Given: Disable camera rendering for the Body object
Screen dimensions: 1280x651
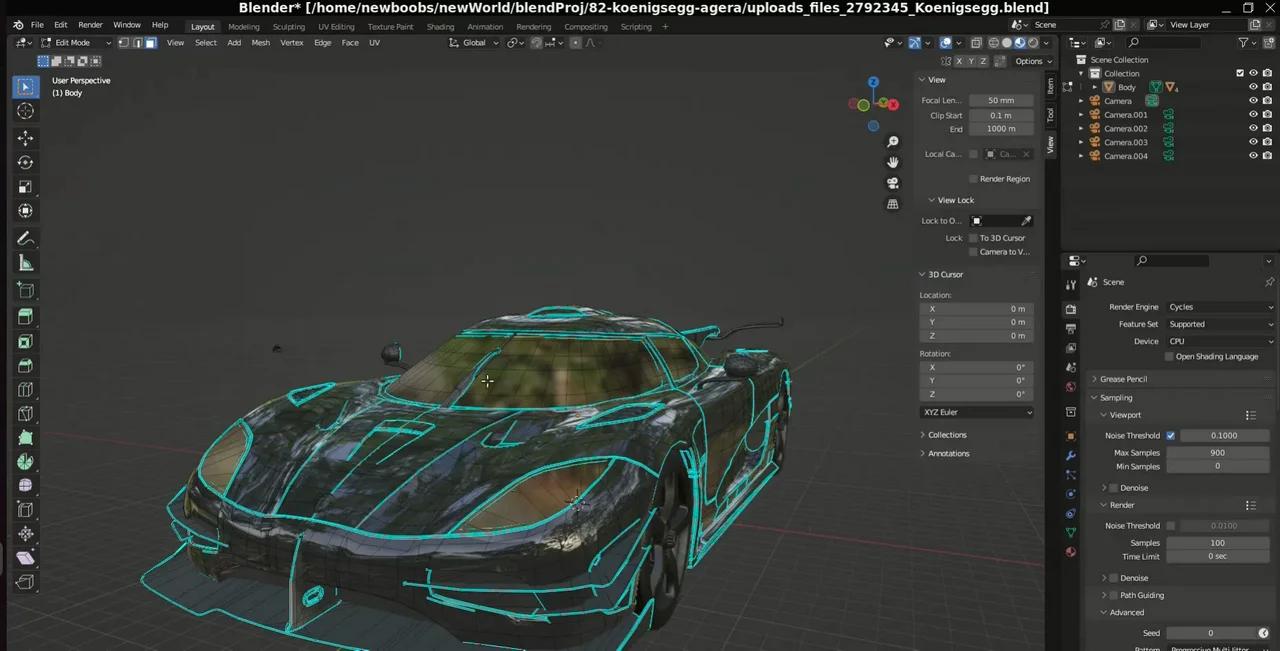Looking at the screenshot, I should (1267, 87).
